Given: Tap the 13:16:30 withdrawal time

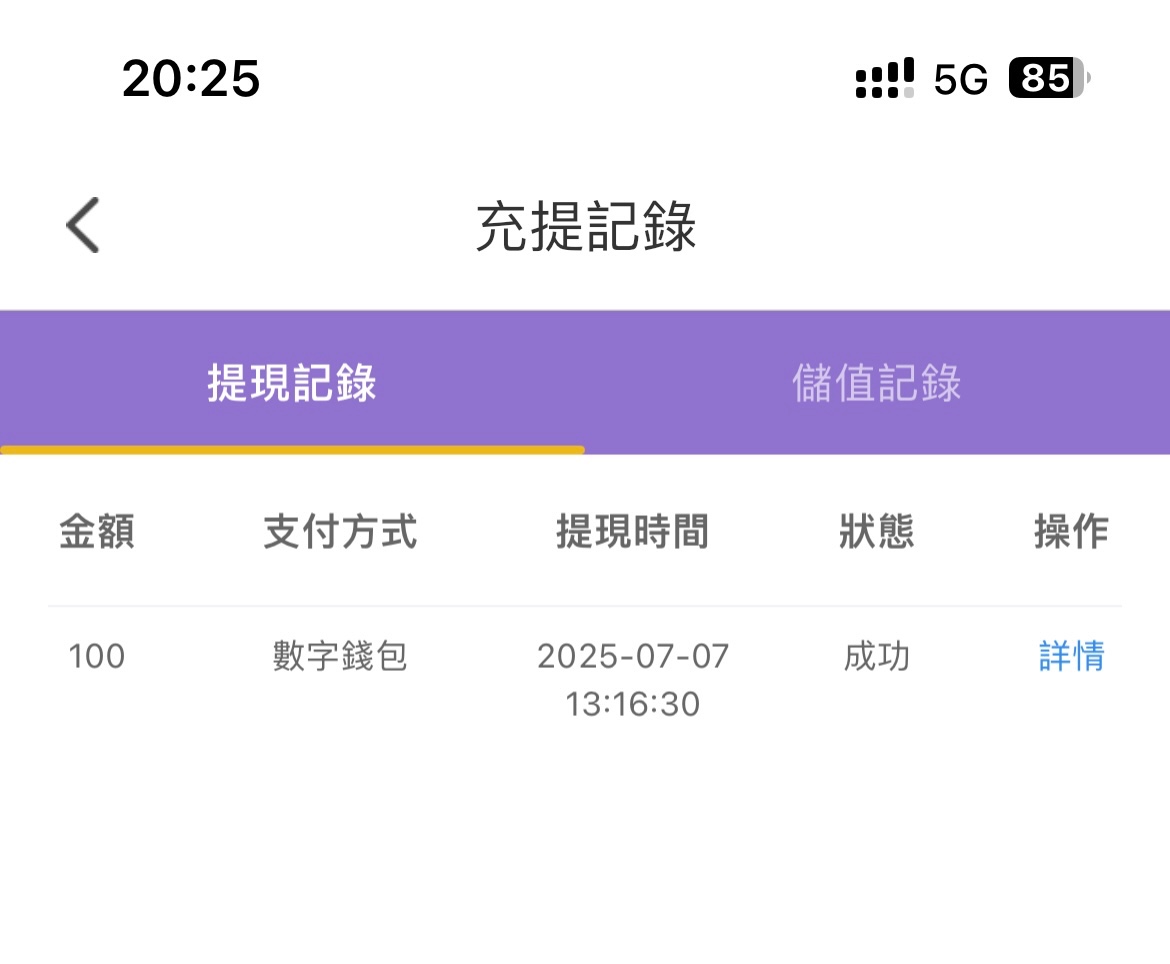Looking at the screenshot, I should point(633,705).
